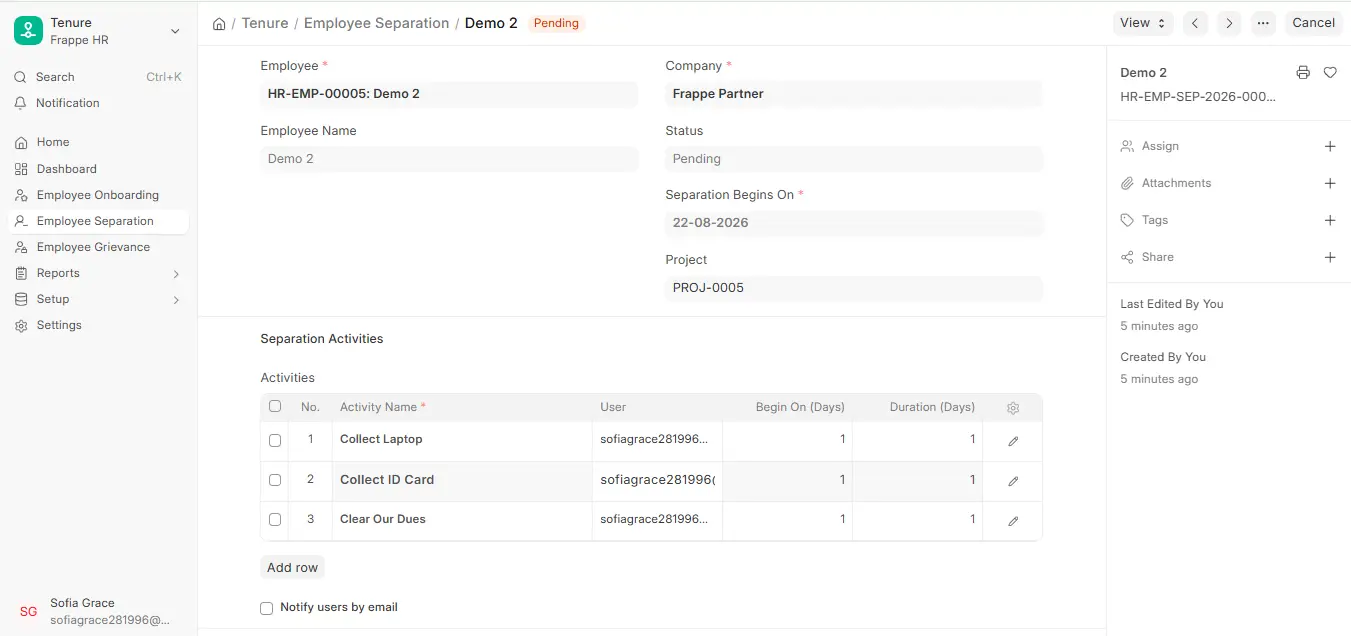This screenshot has width=1351, height=636.
Task: Click the user cell in Collect ID Card row
Action: [x=657, y=480]
